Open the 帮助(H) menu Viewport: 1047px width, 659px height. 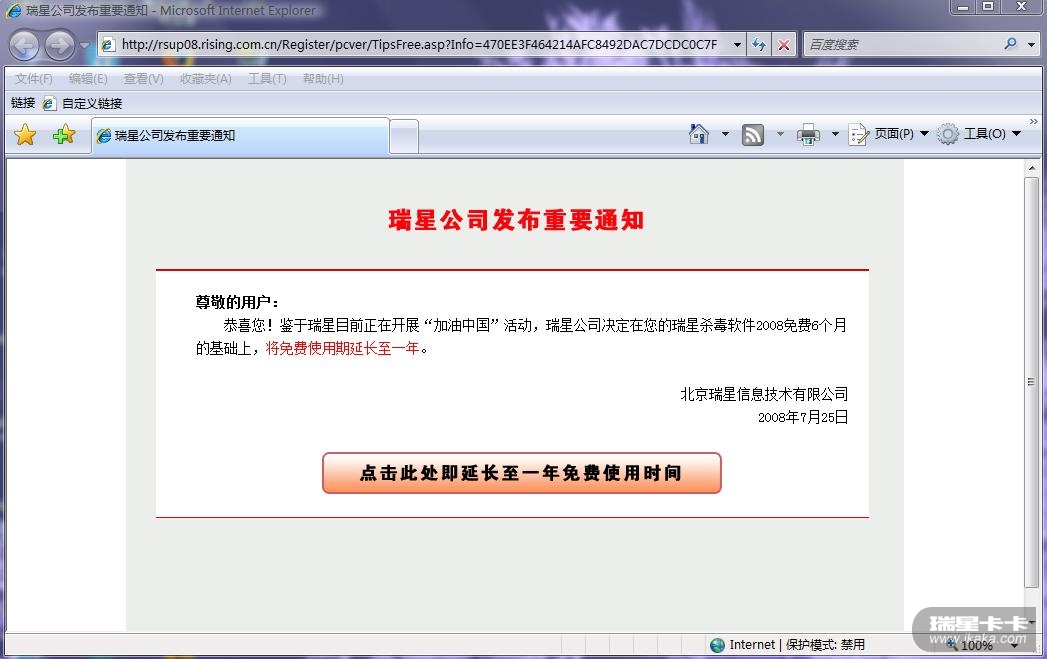click(323, 79)
